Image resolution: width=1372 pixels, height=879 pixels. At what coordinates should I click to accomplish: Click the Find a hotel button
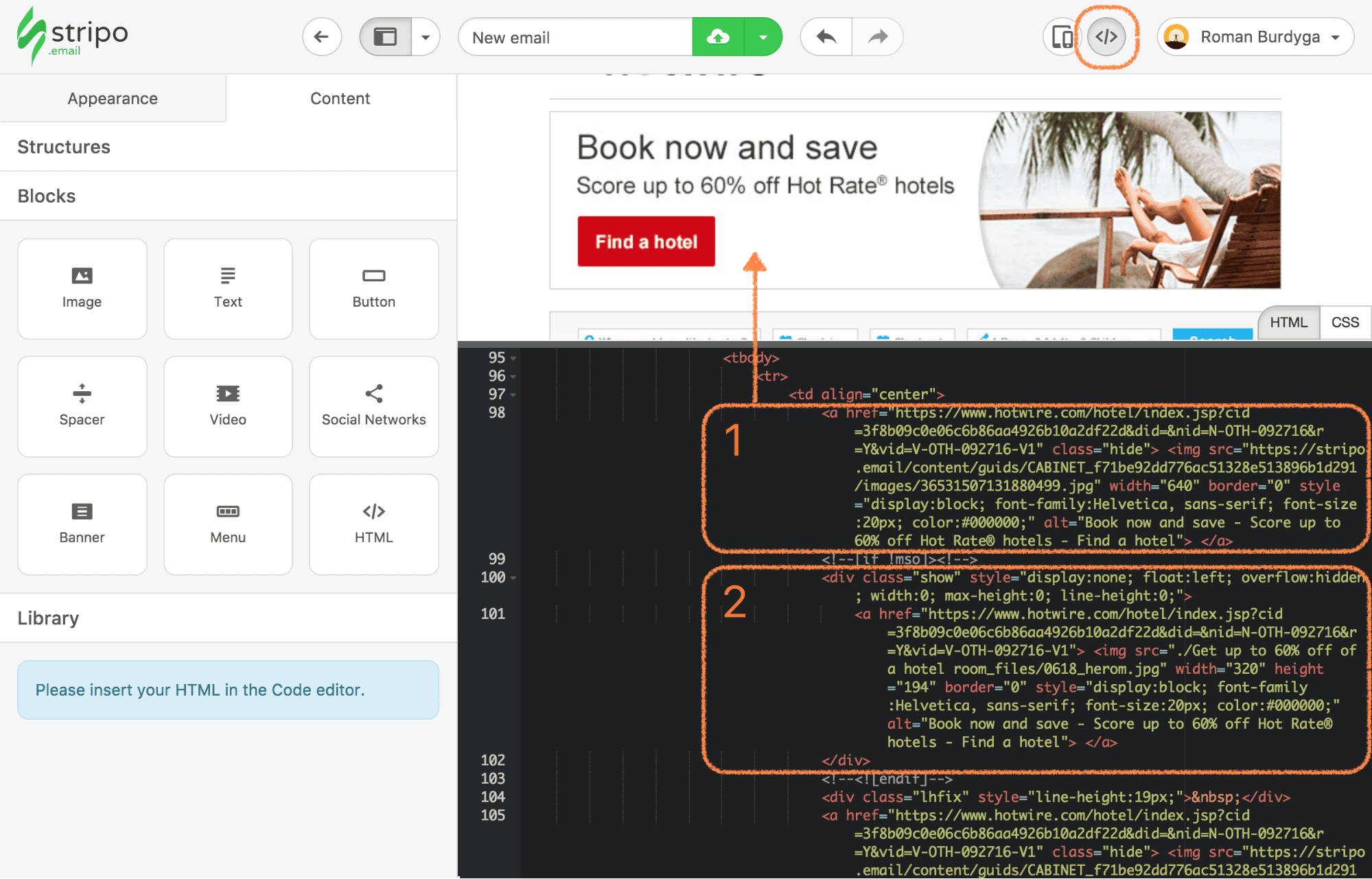645,241
